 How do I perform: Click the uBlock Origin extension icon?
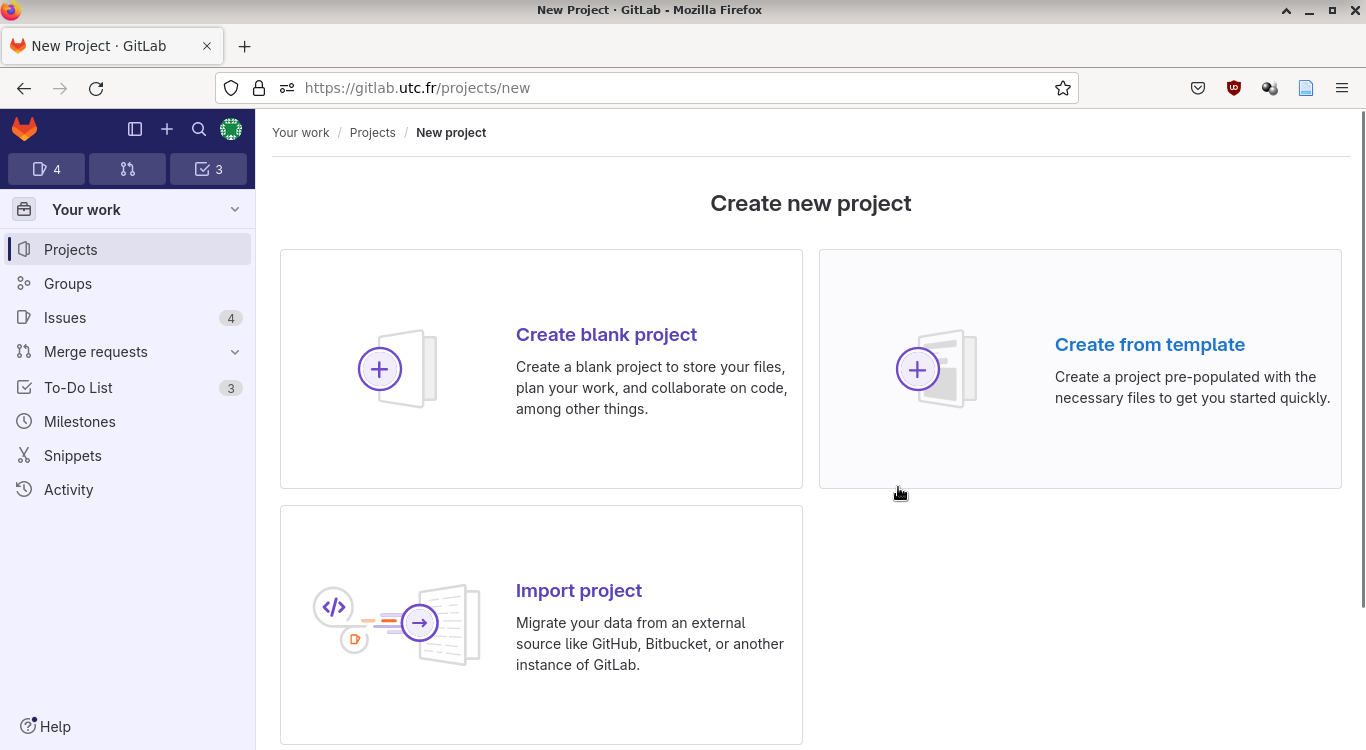pyautogui.click(x=1234, y=88)
